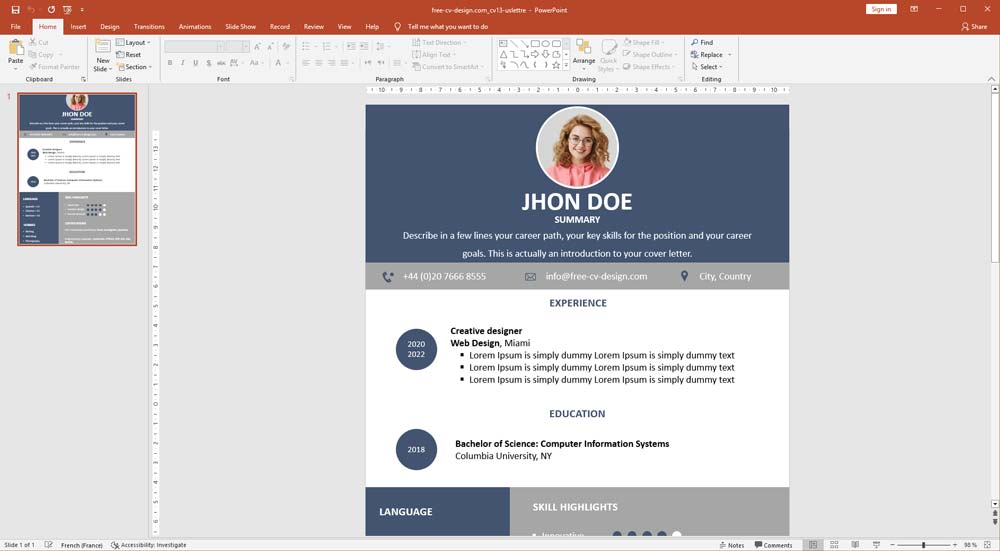This screenshot has width=1000, height=551.
Task: Select the right arrow shape in gallery
Action: click(x=534, y=54)
